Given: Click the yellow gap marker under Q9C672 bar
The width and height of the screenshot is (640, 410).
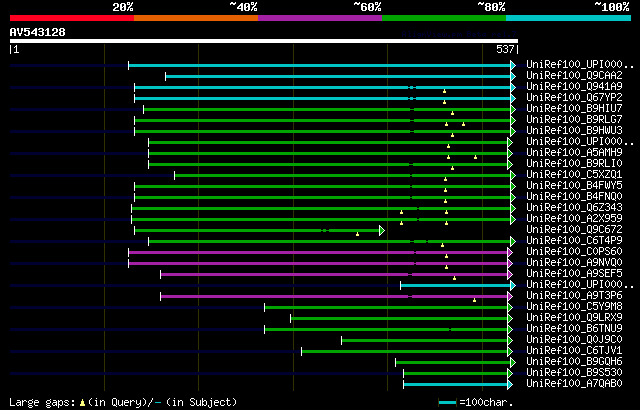Looking at the screenshot, I should point(358,234).
